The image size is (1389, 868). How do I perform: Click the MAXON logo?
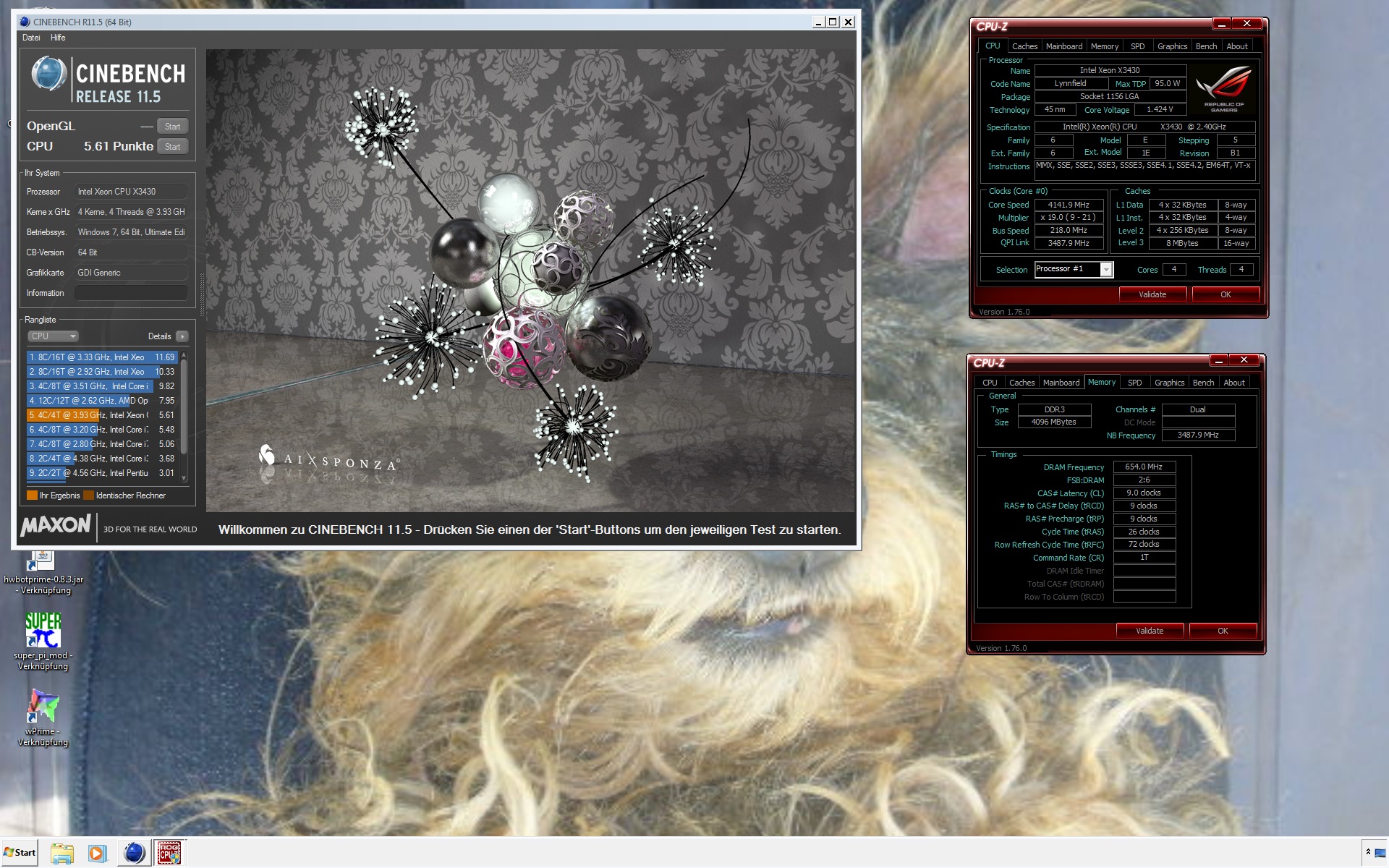[56, 526]
